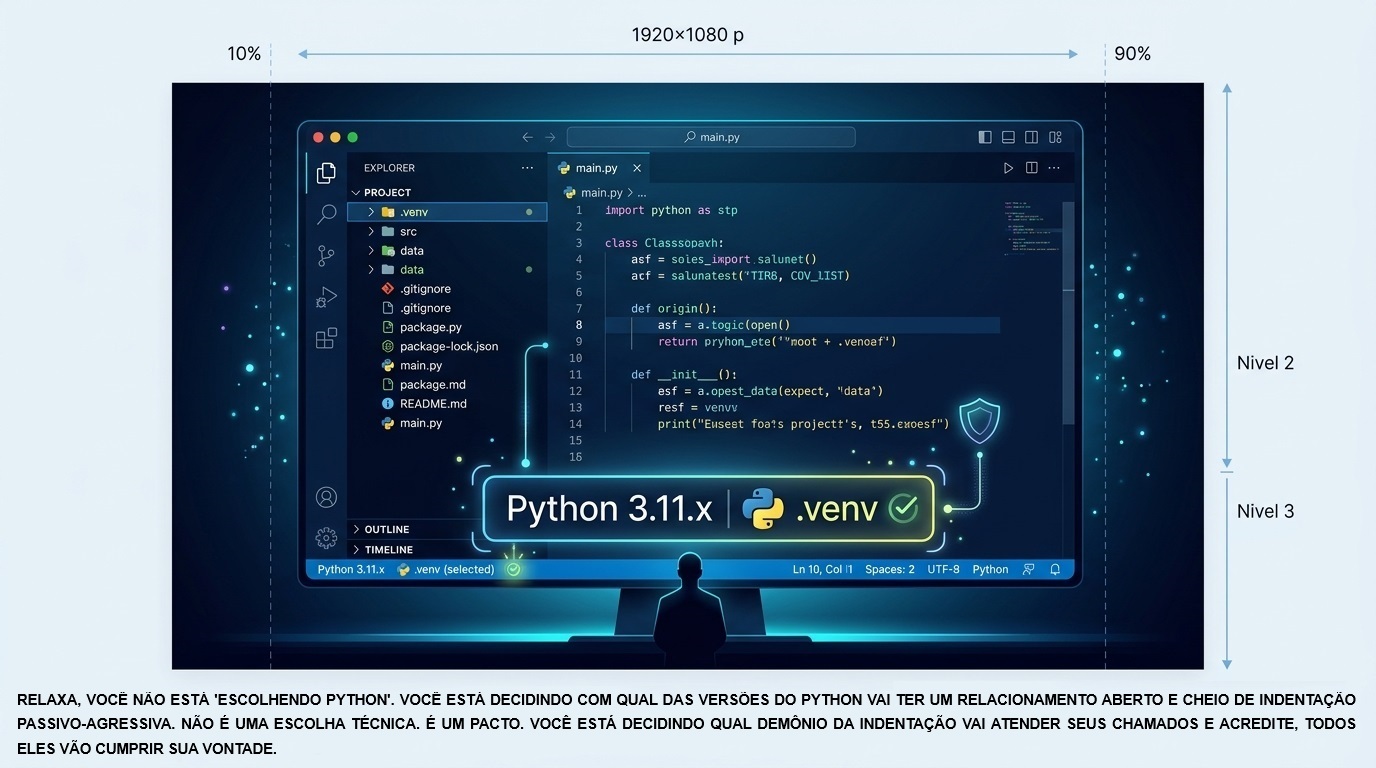The width and height of the screenshot is (1376, 768).
Task: Close the main.py editor tab
Action: tap(637, 168)
